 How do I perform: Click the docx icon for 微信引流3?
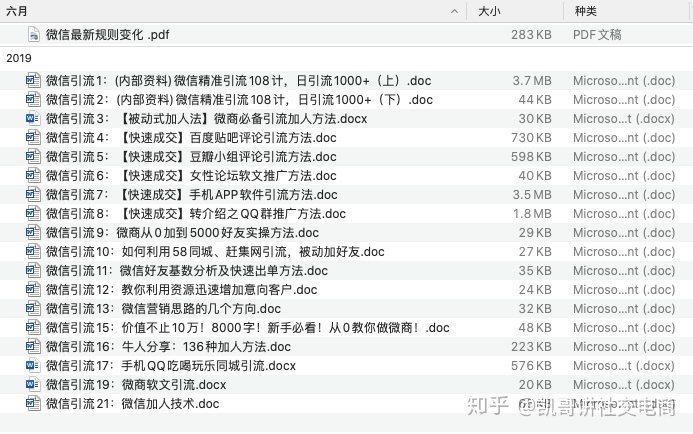33,118
